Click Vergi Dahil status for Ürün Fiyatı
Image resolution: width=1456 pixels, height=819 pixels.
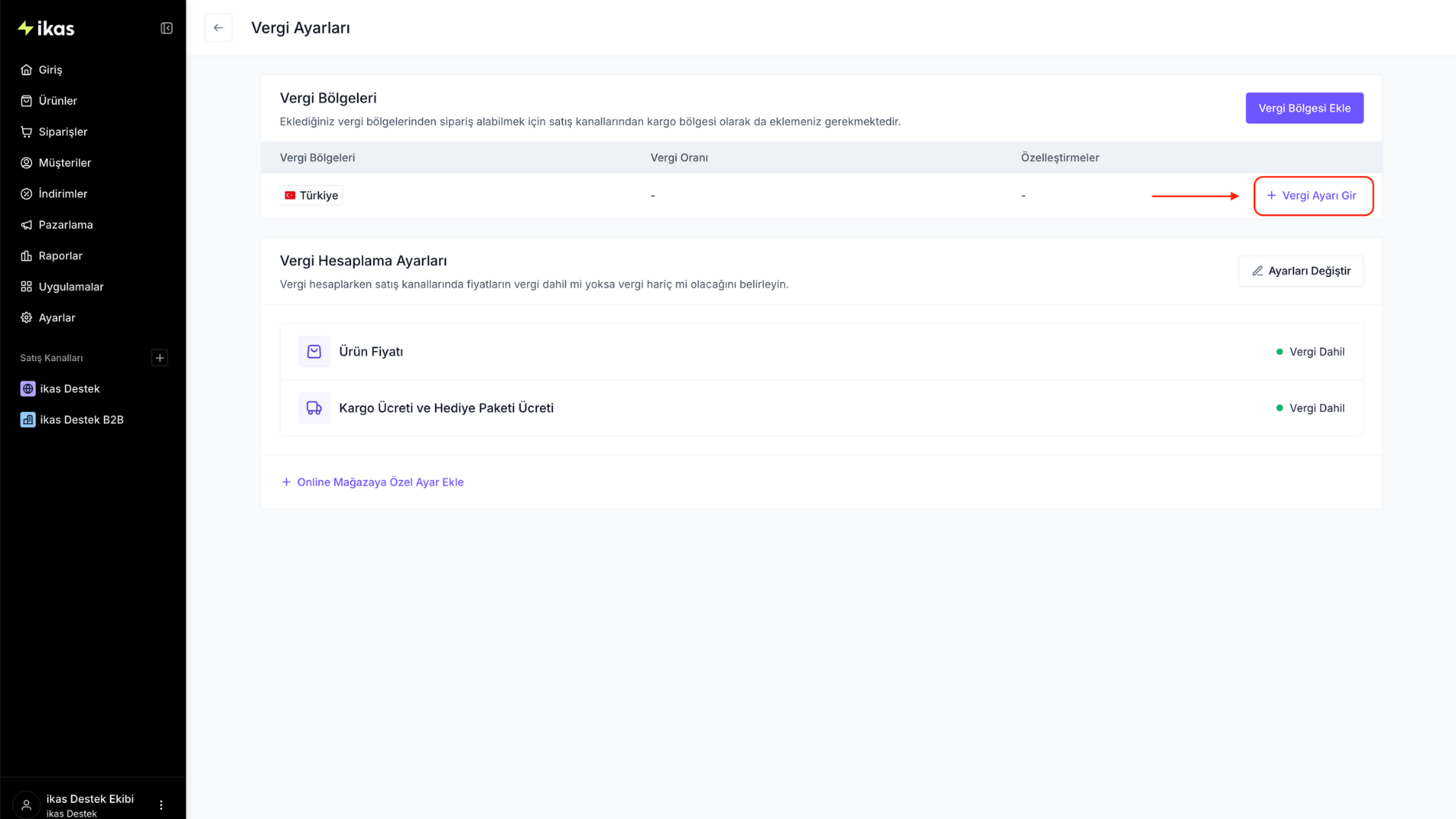coord(1310,352)
